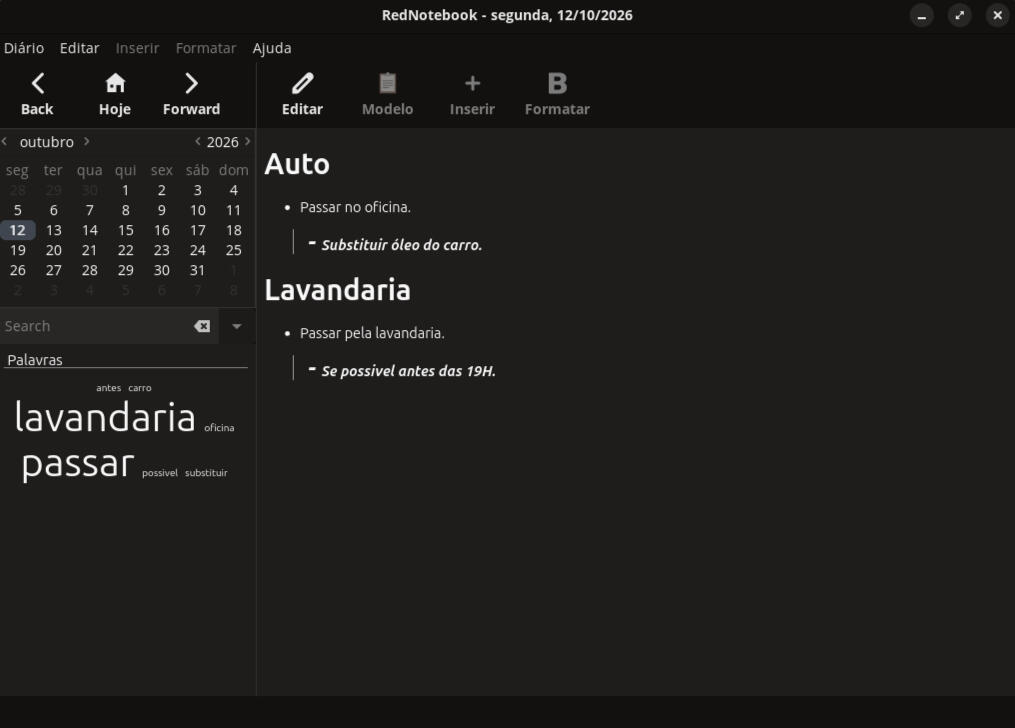Click 'Se possivel antes das 19H.' line
The image size is (1015, 728).
point(408,371)
